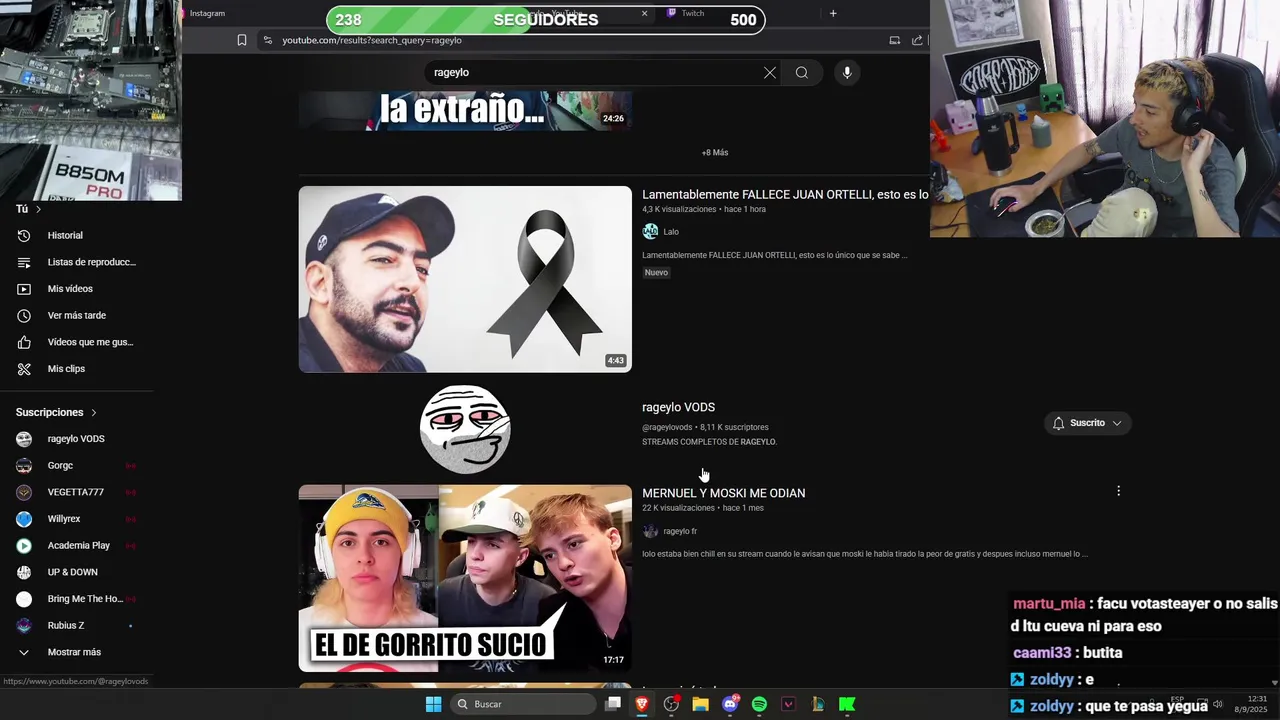The height and width of the screenshot is (720, 1280).
Task: Click Lalo channel avatar icon
Action: coord(650,231)
